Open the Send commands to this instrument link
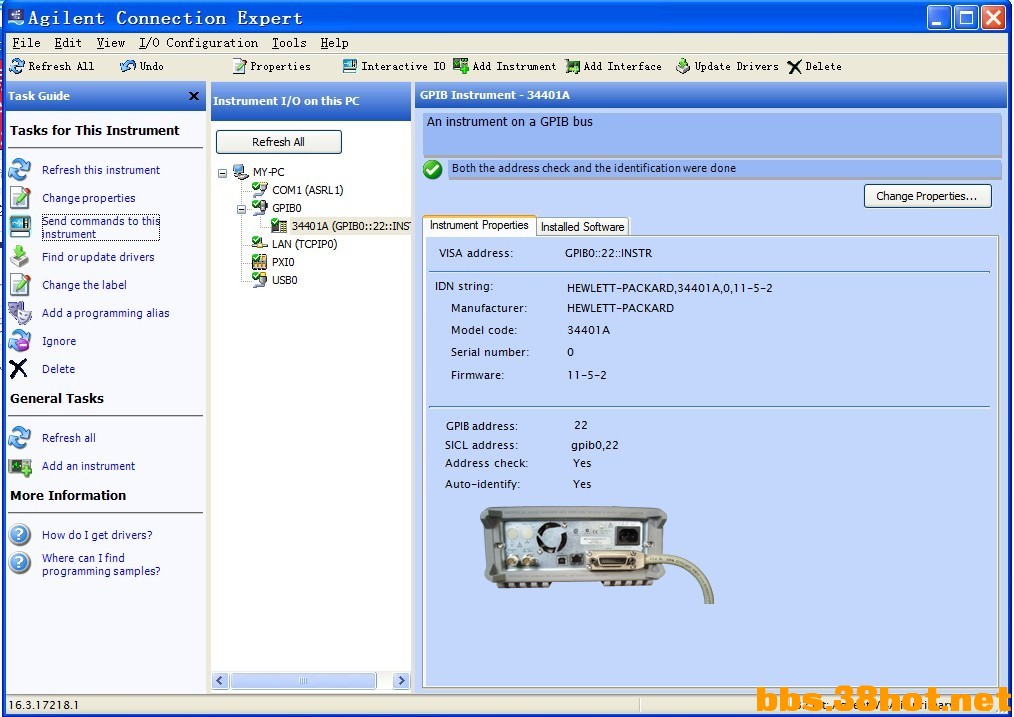1014x717 pixels. pos(101,227)
